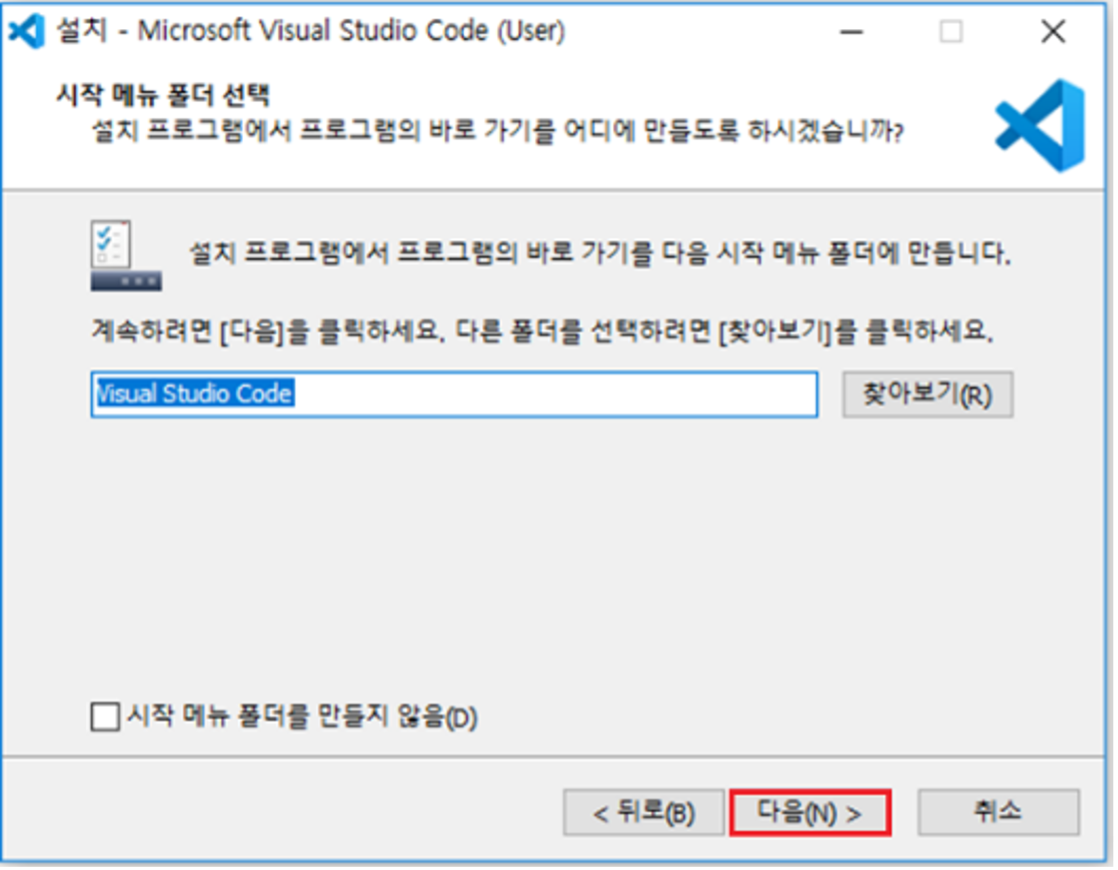Click the '시작 메뉴 폴더 선택' heading

click(x=163, y=95)
